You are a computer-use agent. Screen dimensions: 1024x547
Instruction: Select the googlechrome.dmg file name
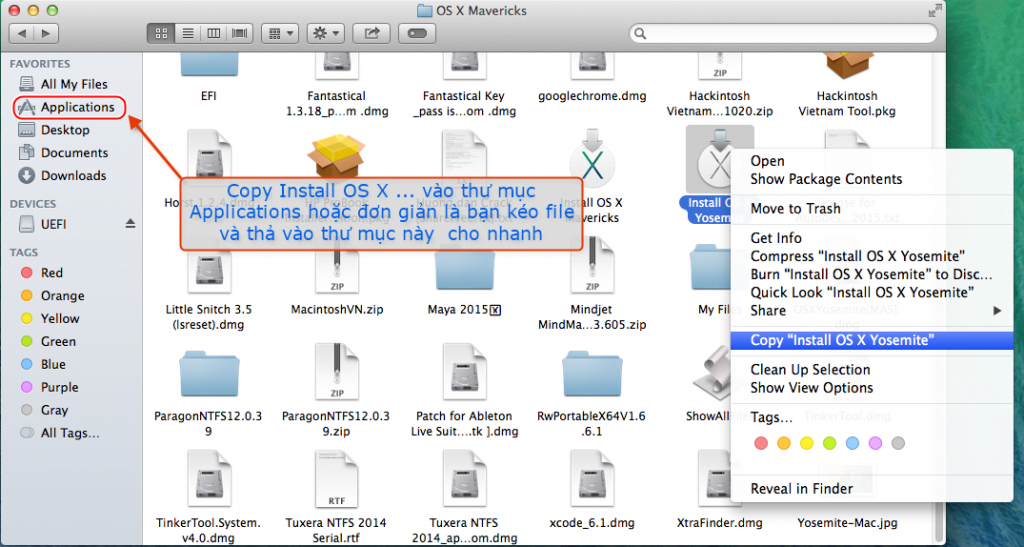(592, 96)
